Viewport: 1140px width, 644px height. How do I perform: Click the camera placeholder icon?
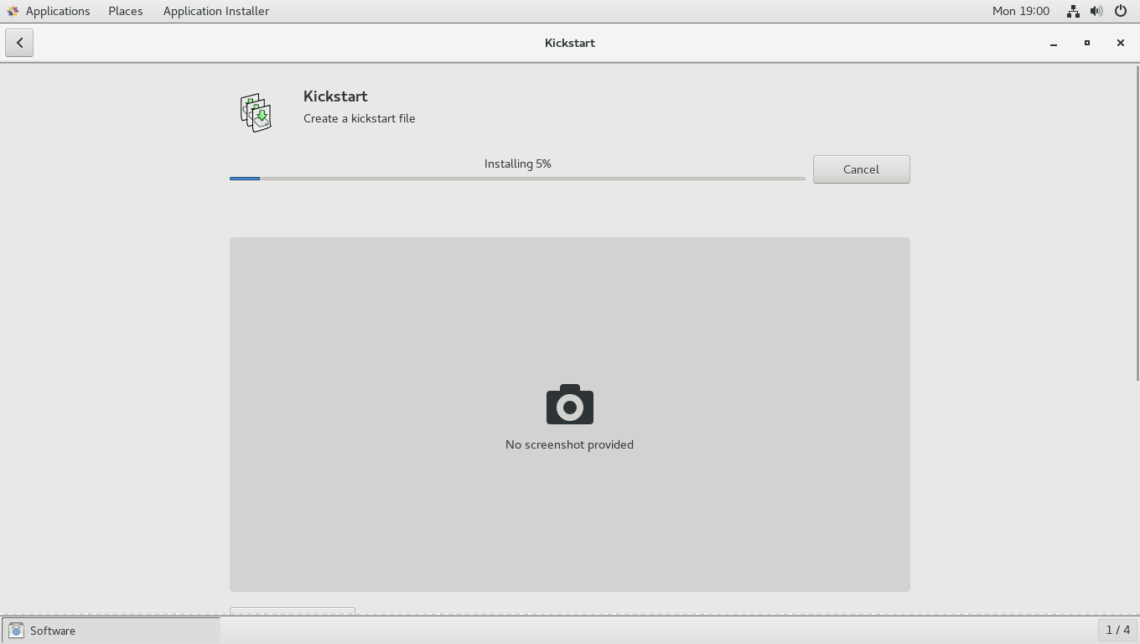pyautogui.click(x=569, y=404)
